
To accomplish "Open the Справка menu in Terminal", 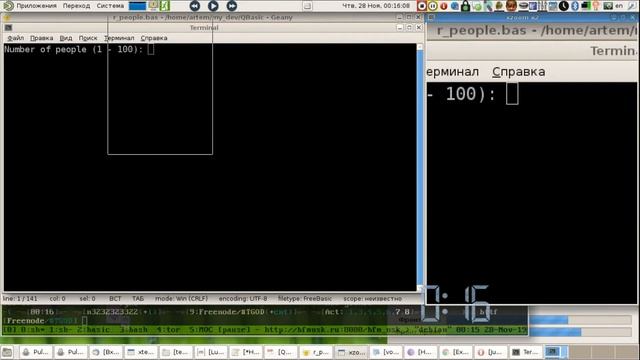I will click(154, 38).
